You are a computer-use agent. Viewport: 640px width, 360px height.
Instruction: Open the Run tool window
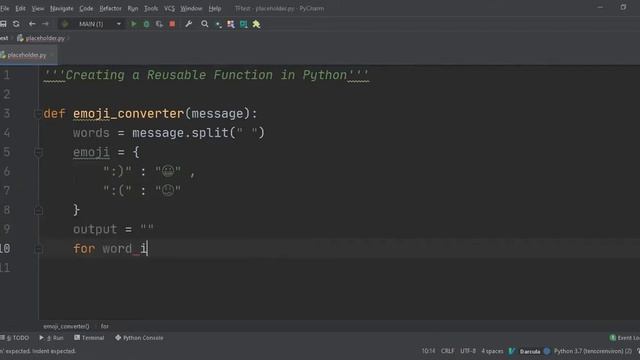pos(51,338)
